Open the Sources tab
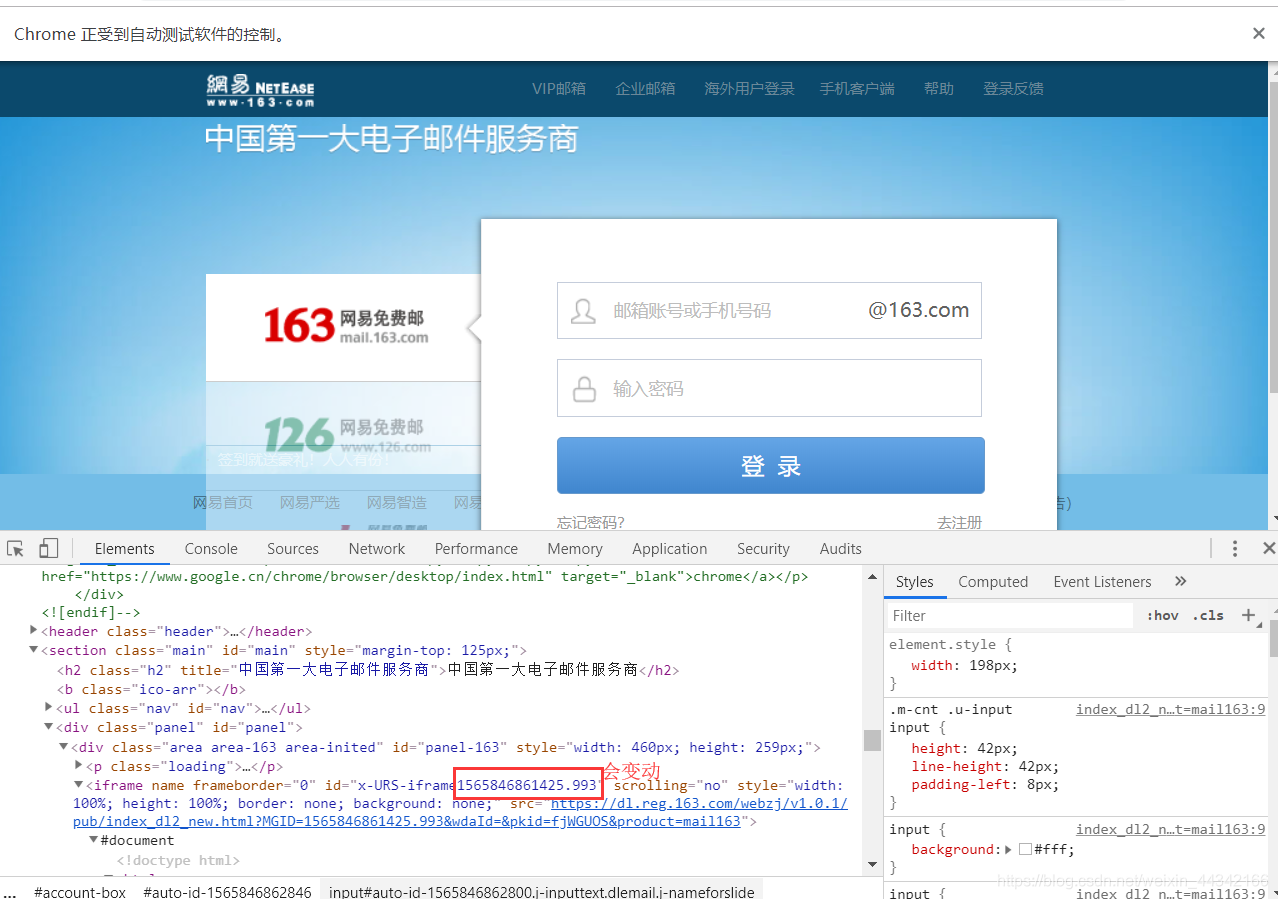Screen dimensions: 1278x899 coord(293,548)
